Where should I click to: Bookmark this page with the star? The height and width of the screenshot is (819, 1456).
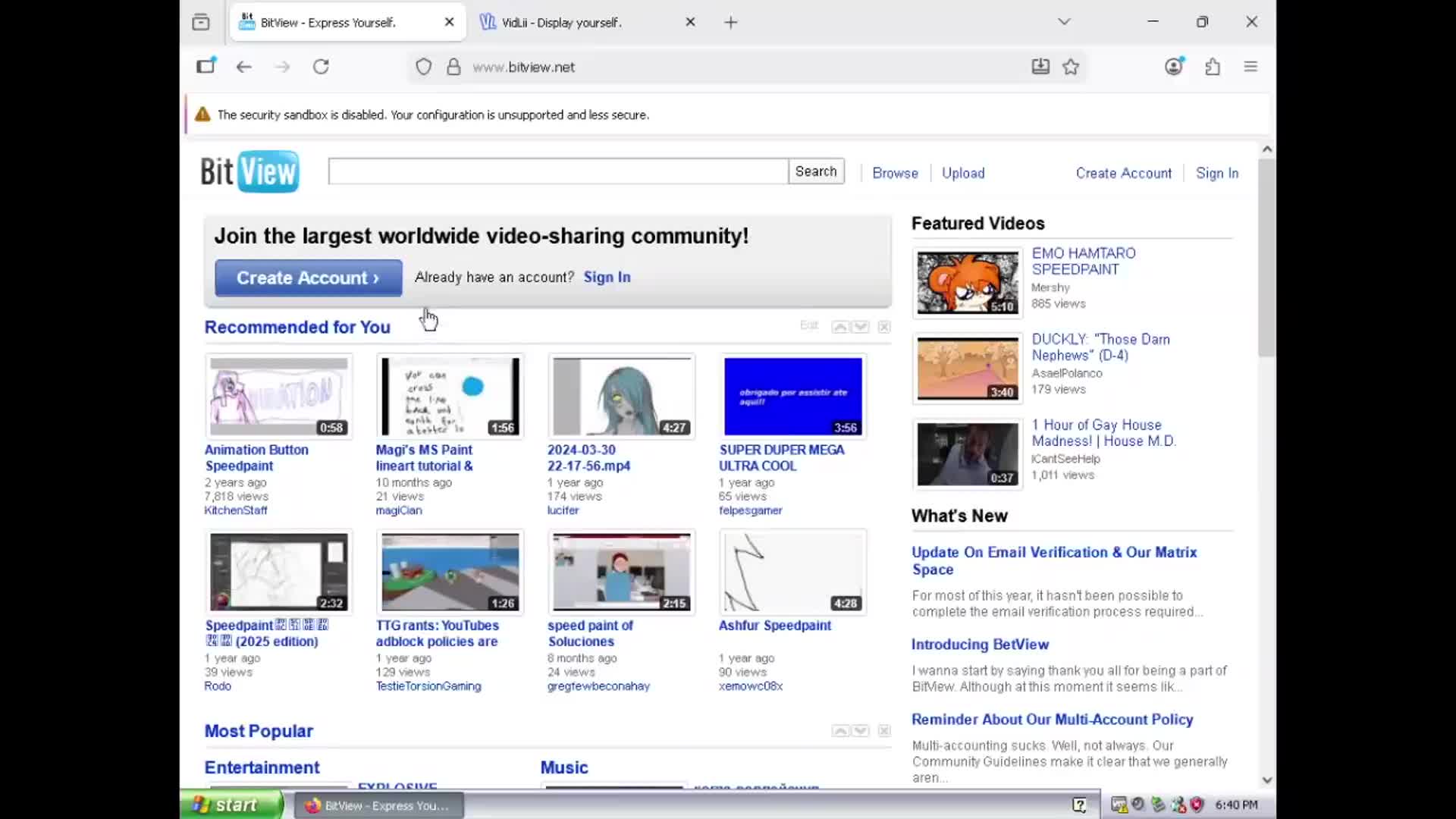[x=1071, y=67]
